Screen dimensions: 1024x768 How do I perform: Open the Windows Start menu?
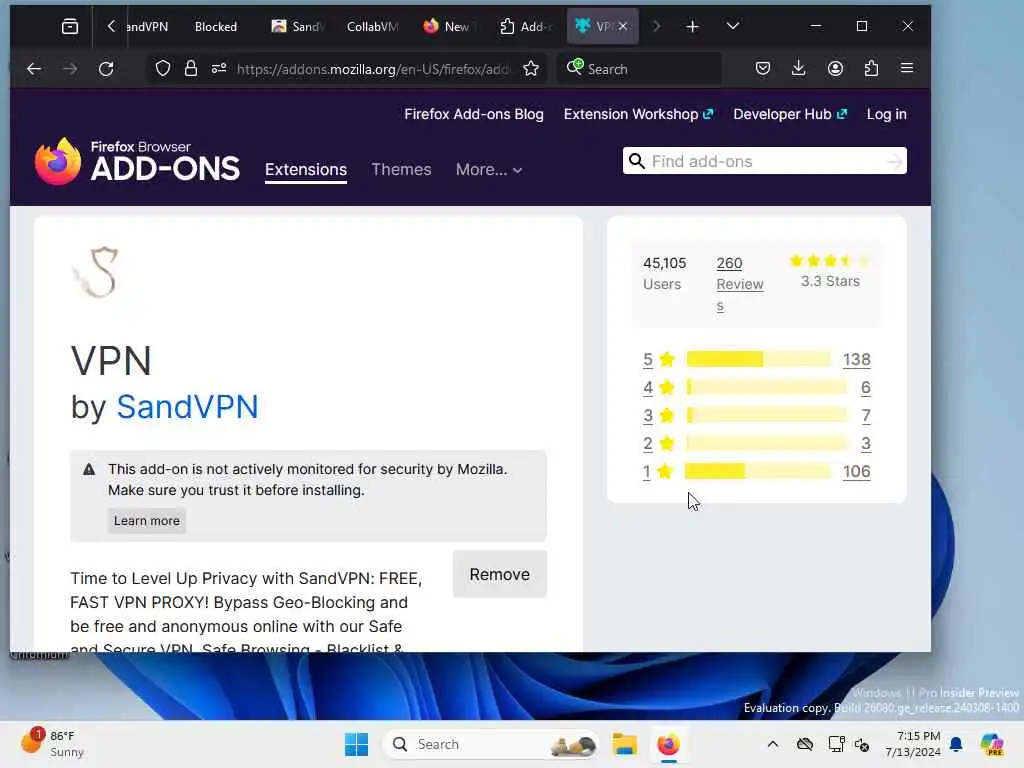(357, 744)
